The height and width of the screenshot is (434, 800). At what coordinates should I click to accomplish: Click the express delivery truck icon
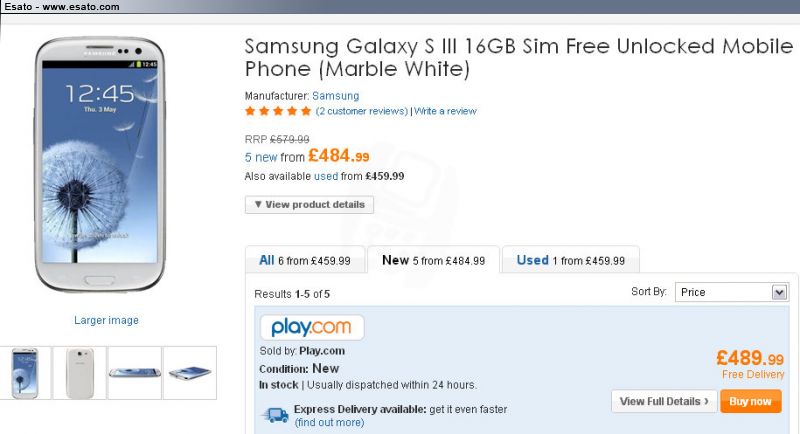[x=276, y=415]
